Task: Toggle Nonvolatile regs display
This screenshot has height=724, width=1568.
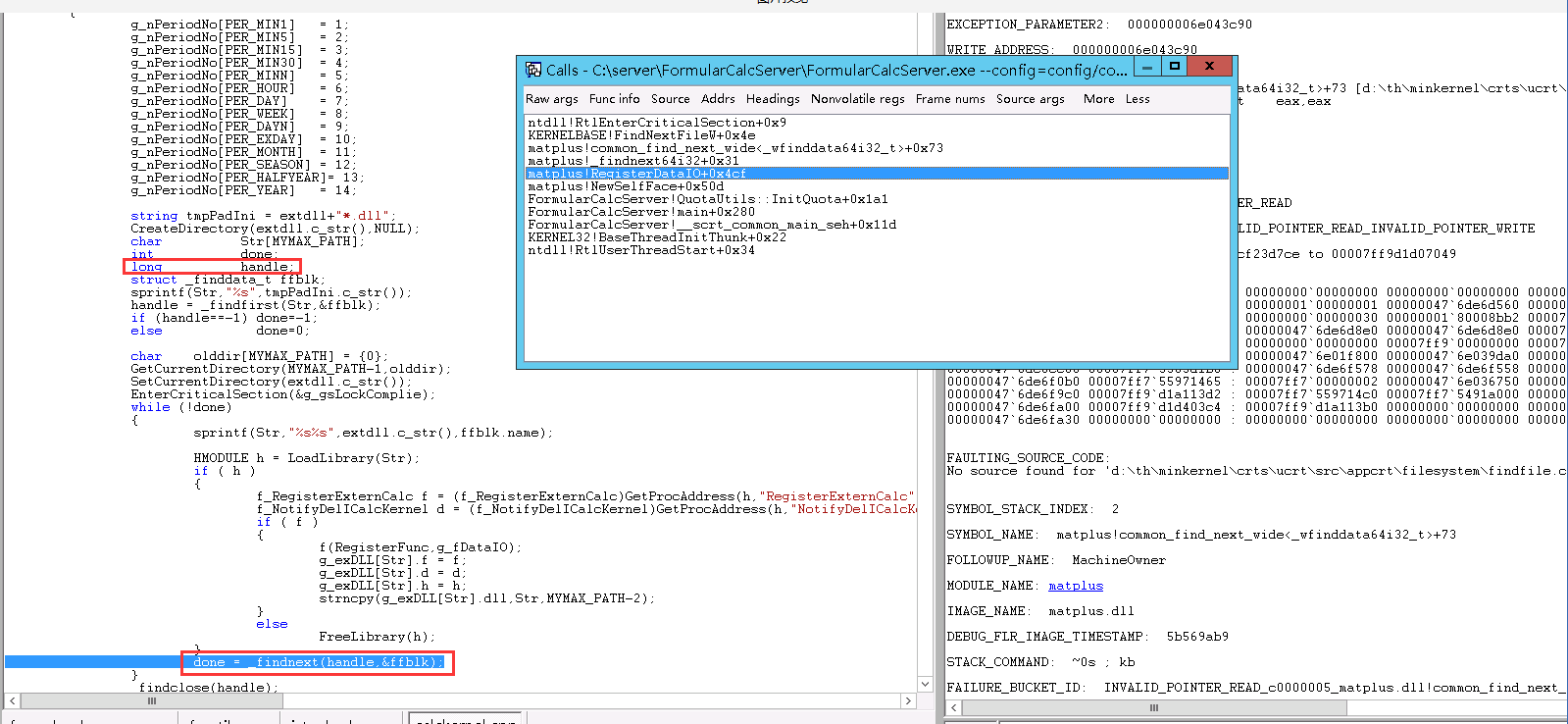Action: click(x=857, y=99)
